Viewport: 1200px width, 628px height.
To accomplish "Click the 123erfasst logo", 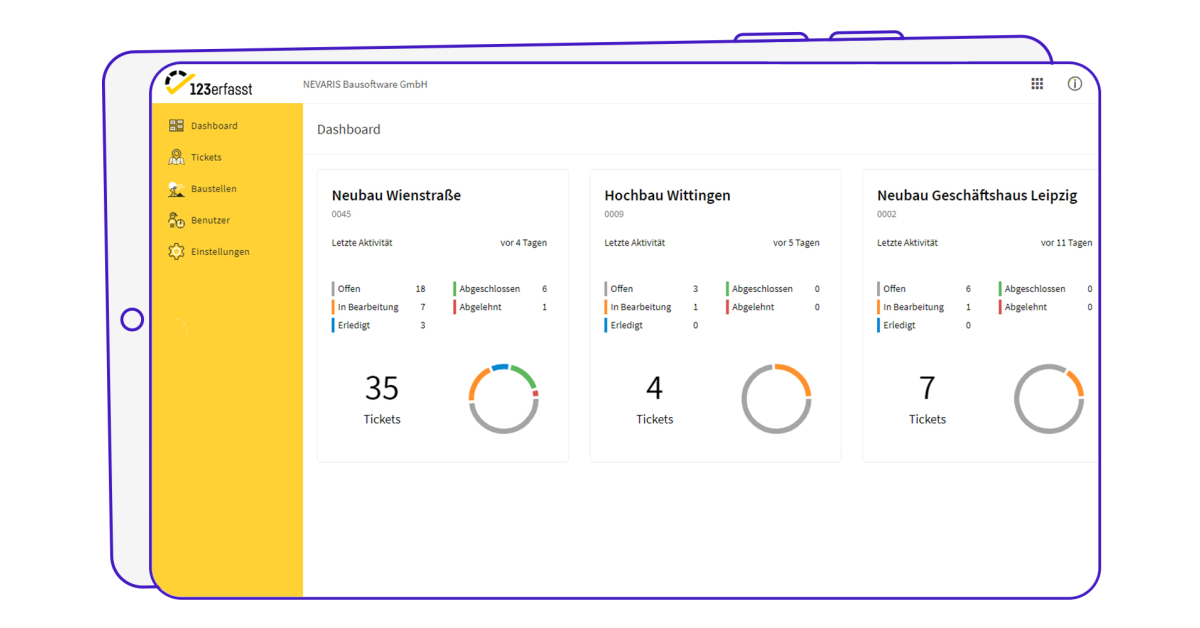I will pyautogui.click(x=209, y=84).
